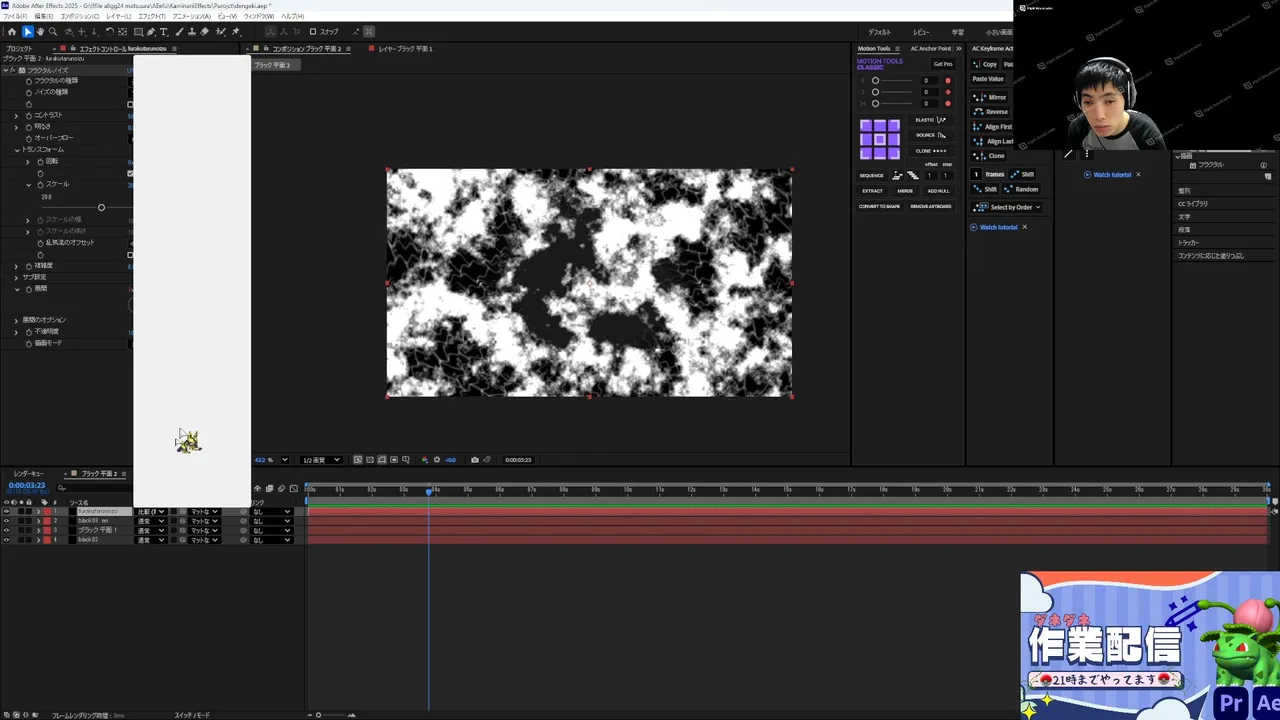Open the エフェクト(T) menu
The width and height of the screenshot is (1280, 720).
(x=152, y=16)
